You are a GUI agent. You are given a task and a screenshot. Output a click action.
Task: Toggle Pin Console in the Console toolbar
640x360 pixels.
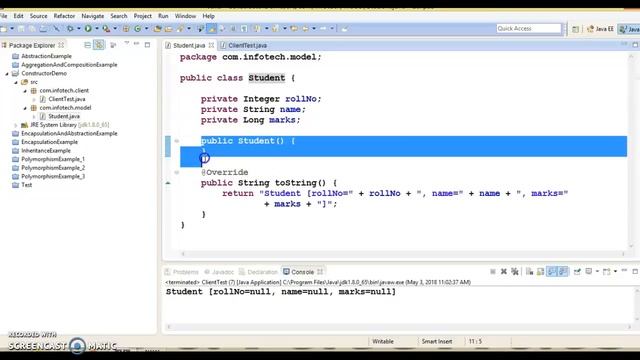tap(577, 272)
